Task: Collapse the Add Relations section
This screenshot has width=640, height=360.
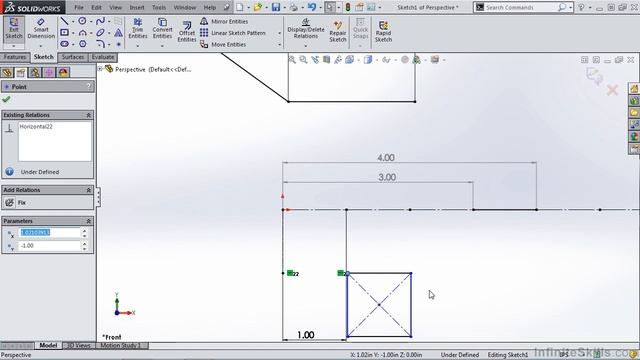Action: coord(89,190)
